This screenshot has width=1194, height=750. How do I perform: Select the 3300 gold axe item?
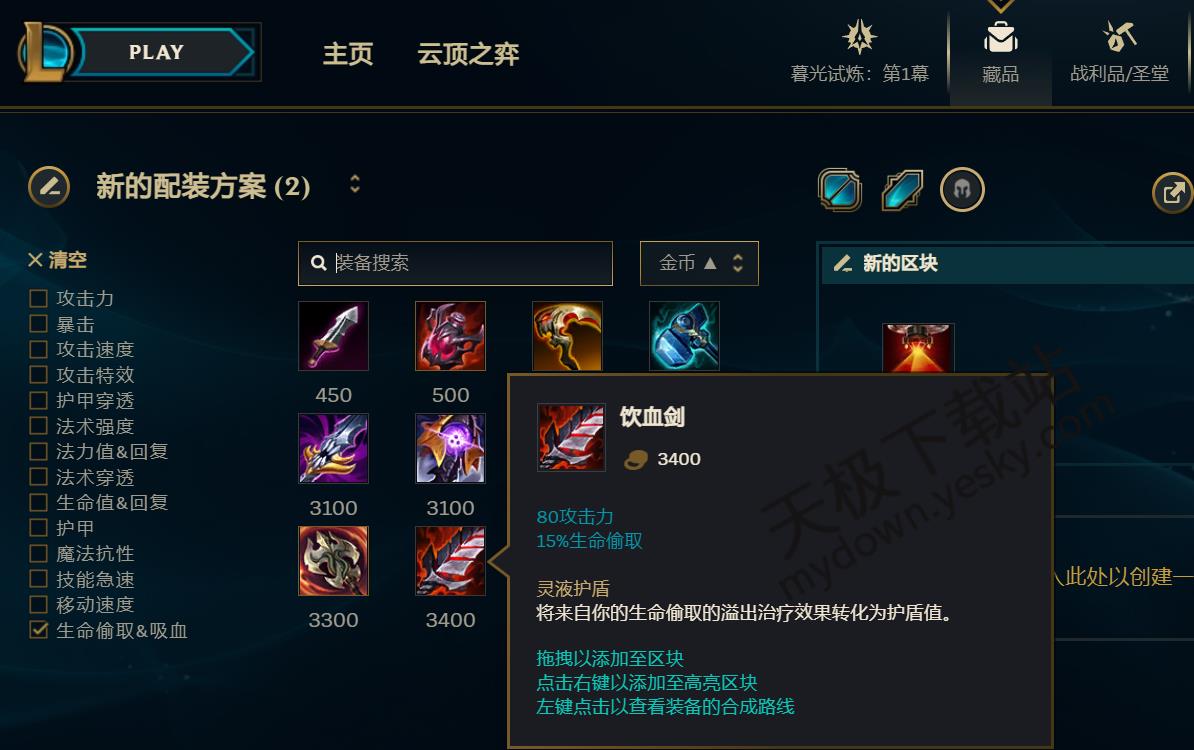click(x=334, y=560)
